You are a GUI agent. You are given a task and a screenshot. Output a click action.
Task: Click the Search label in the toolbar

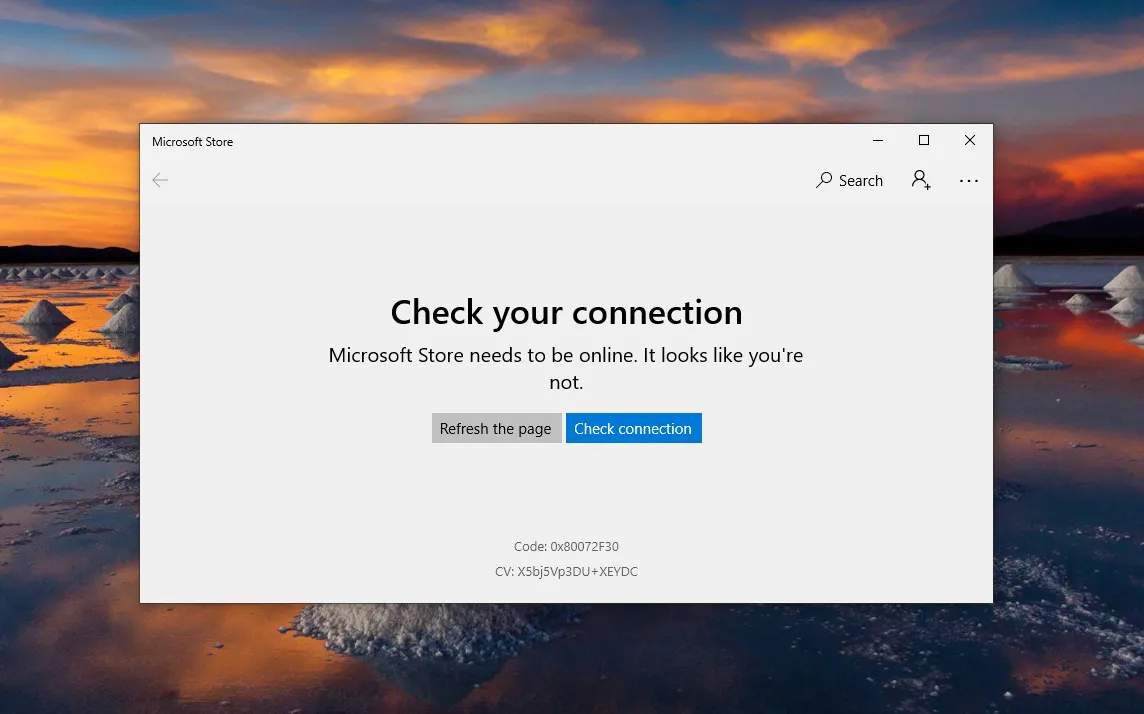point(861,181)
